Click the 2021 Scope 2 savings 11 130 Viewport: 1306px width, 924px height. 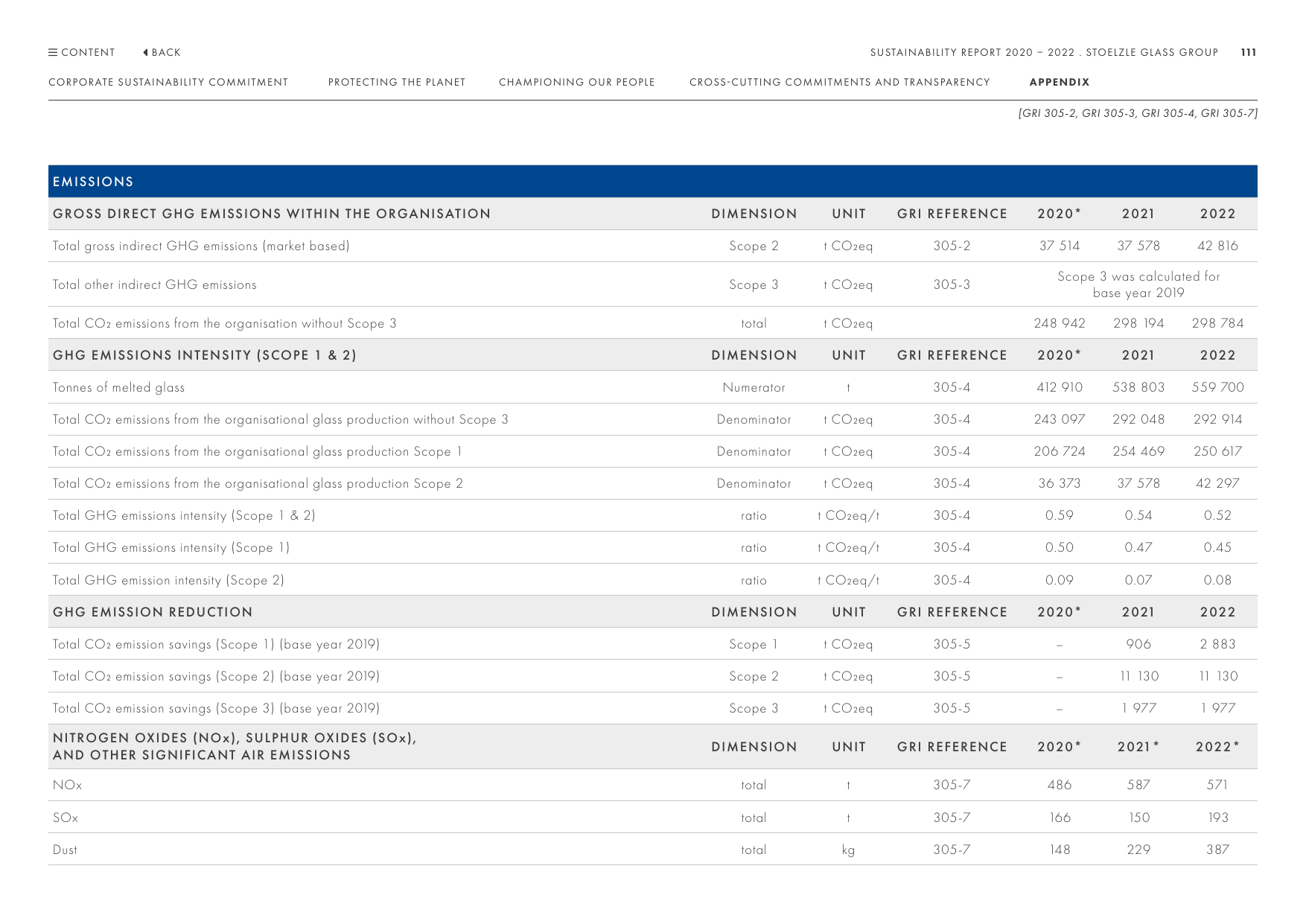tap(1139, 676)
